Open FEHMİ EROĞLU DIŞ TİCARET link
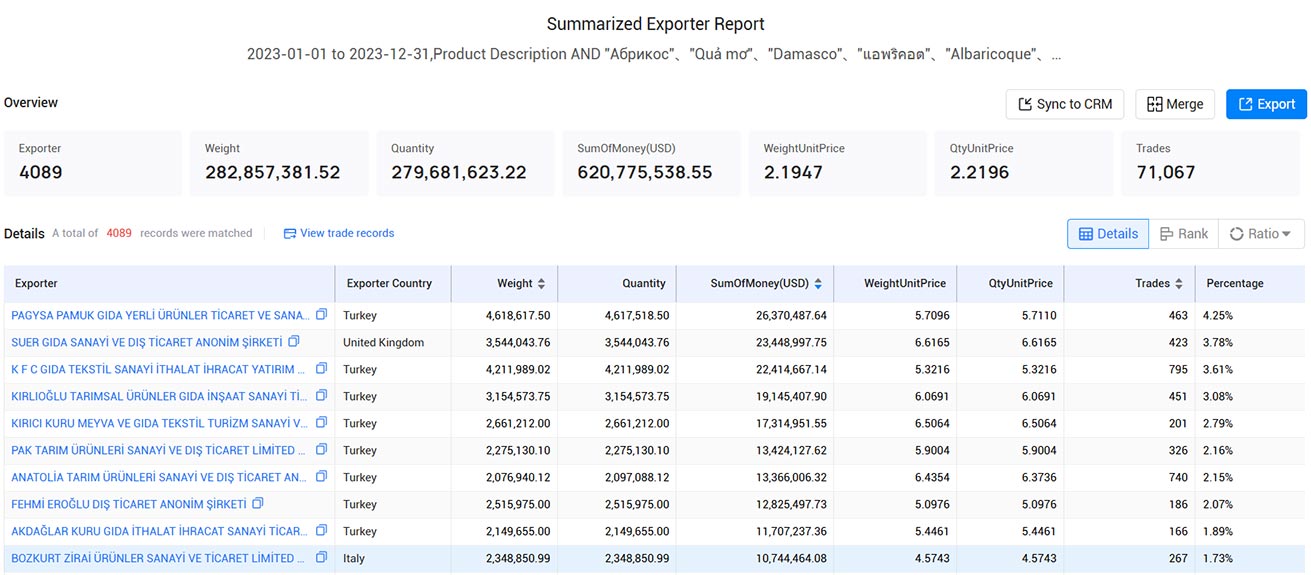Screen dimensions: 1311x575 point(129,504)
